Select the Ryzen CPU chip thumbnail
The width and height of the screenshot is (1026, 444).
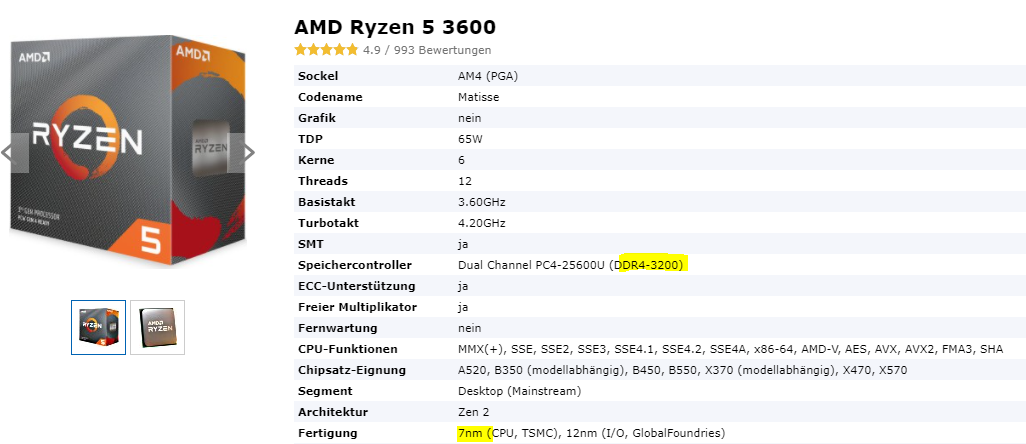click(x=158, y=327)
